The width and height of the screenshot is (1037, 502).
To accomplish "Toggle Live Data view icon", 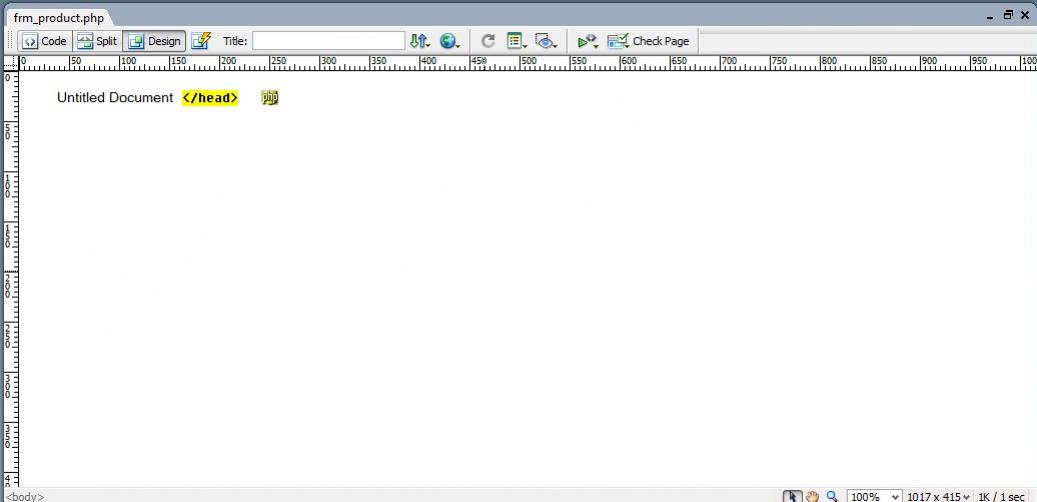I will (x=201, y=41).
